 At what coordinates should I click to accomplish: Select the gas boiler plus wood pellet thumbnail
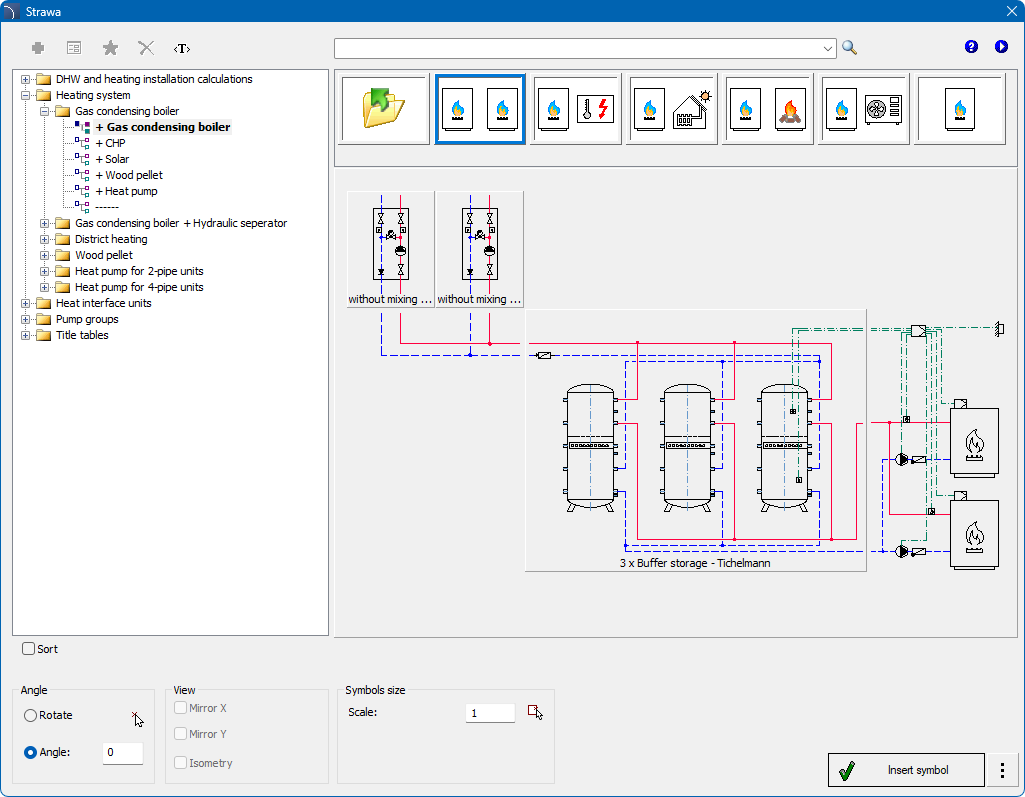pyautogui.click(x=767, y=109)
